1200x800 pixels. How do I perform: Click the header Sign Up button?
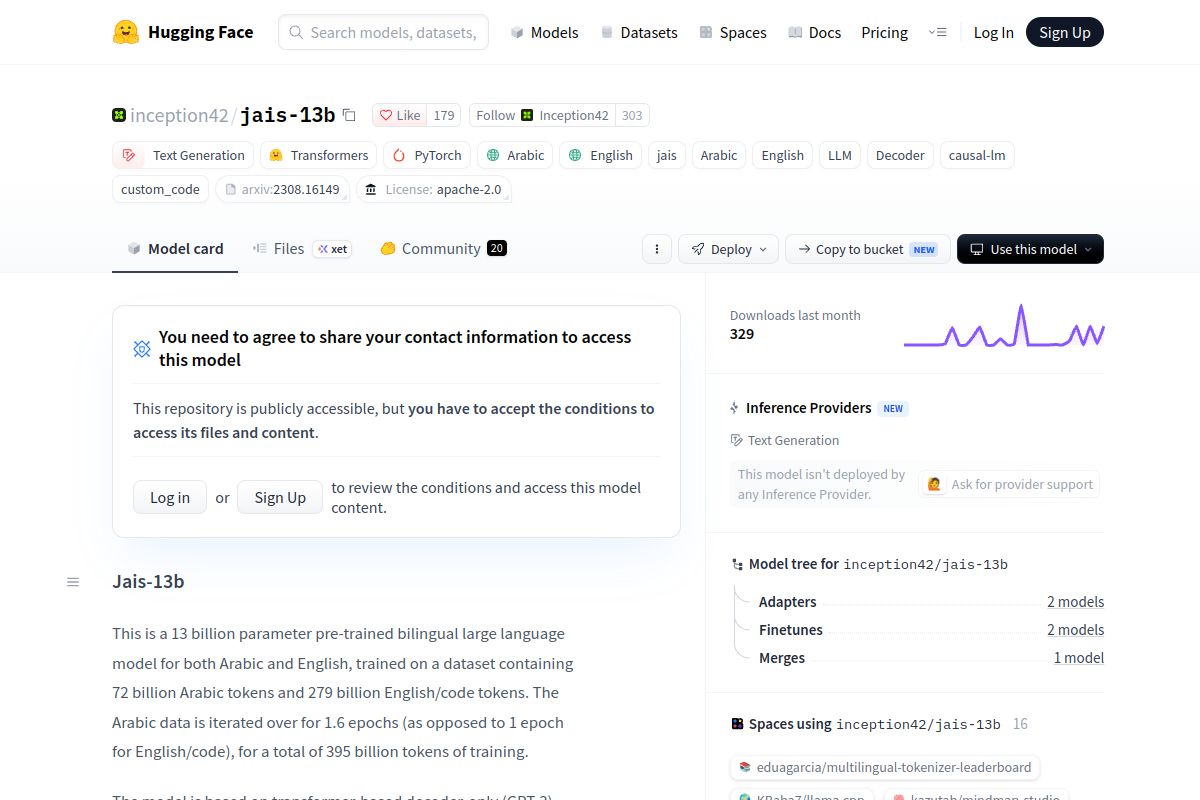1065,32
